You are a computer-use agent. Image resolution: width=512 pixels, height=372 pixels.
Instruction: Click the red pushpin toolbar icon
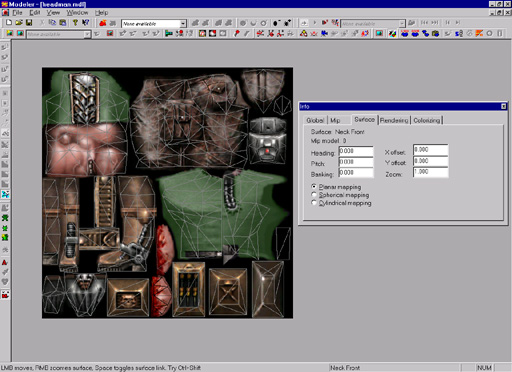point(237,33)
